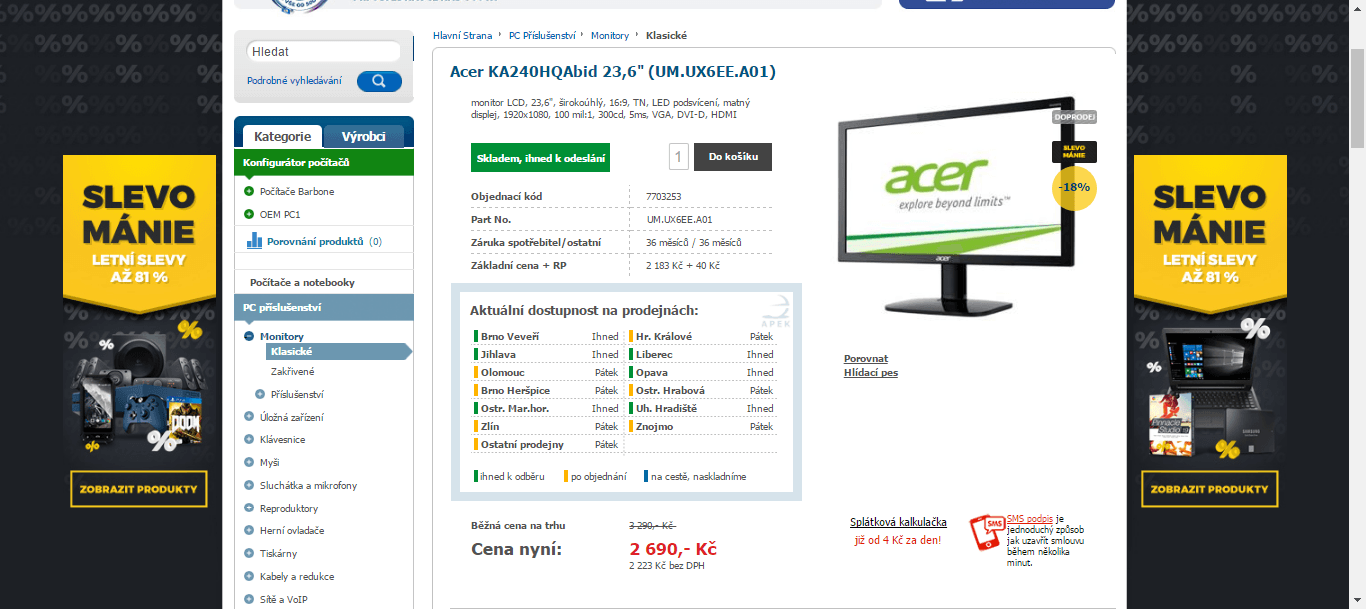Click the Porovnání produktů bar chart icon
This screenshot has height=609, width=1366.
pyautogui.click(x=254, y=241)
